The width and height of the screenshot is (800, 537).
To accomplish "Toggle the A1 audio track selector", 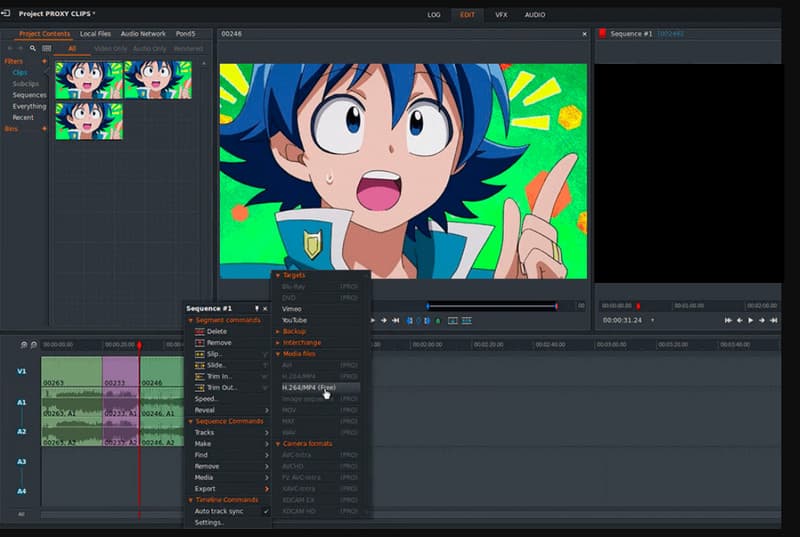I will tap(21, 402).
